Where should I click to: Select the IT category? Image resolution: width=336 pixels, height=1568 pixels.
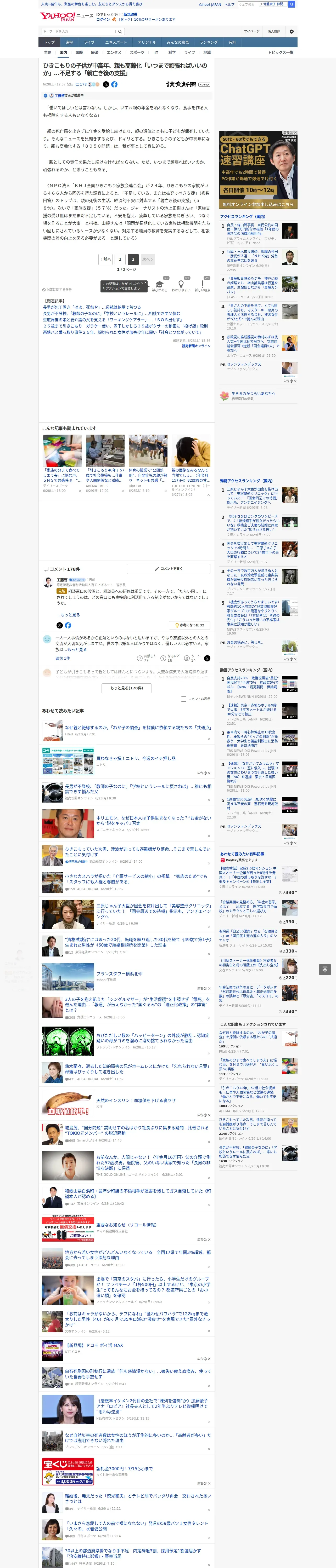pos(156,52)
